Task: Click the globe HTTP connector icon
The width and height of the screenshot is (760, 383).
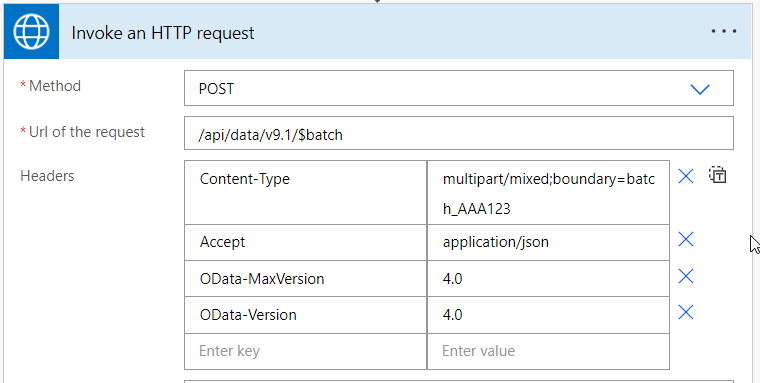Action: pos(32,32)
